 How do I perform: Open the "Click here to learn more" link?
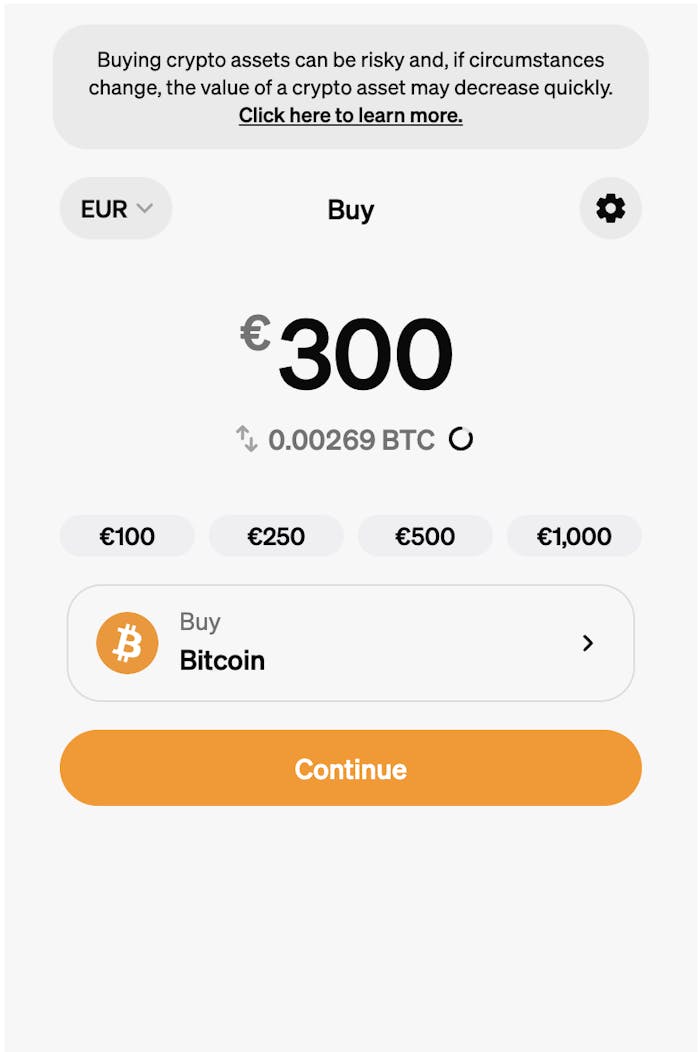coord(350,115)
